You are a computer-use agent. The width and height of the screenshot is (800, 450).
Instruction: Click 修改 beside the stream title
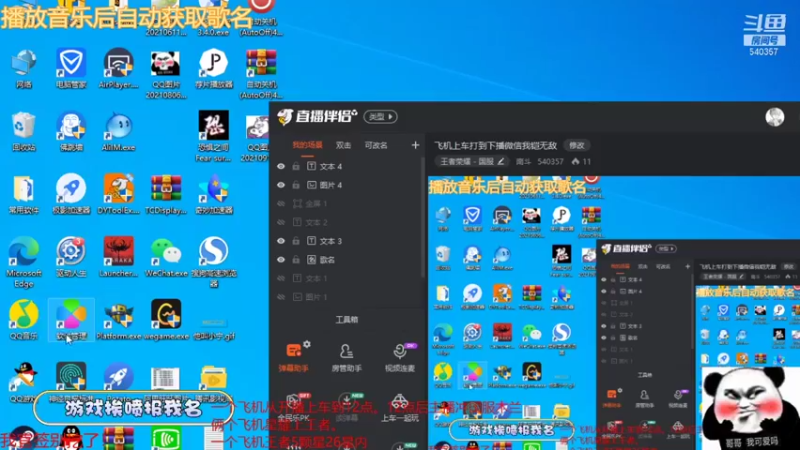point(577,145)
